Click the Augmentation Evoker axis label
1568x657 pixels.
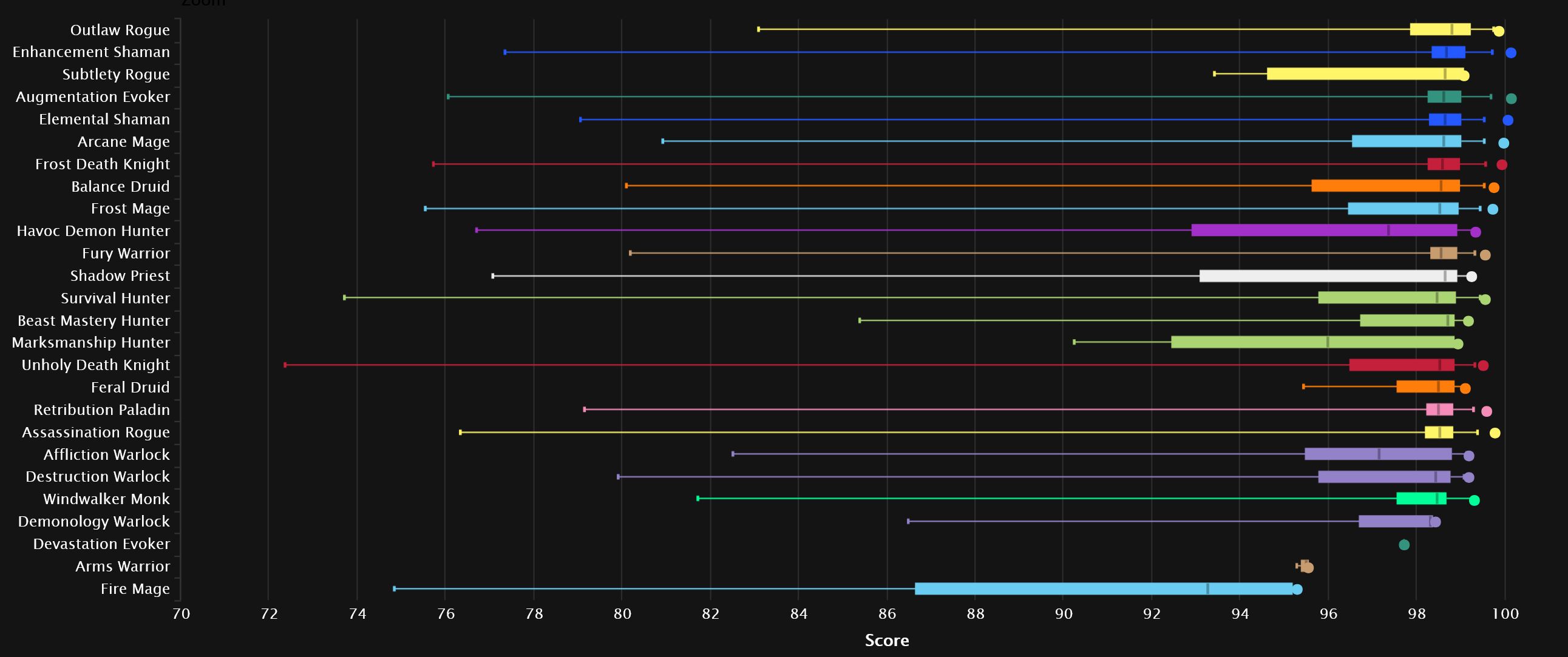[92, 96]
